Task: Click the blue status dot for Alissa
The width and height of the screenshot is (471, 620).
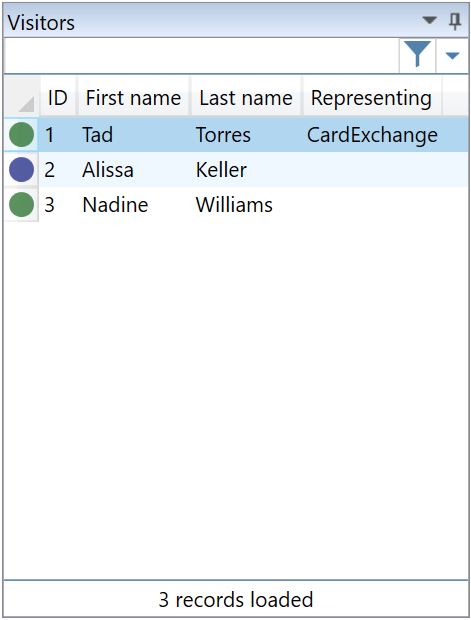Action: tap(21, 169)
